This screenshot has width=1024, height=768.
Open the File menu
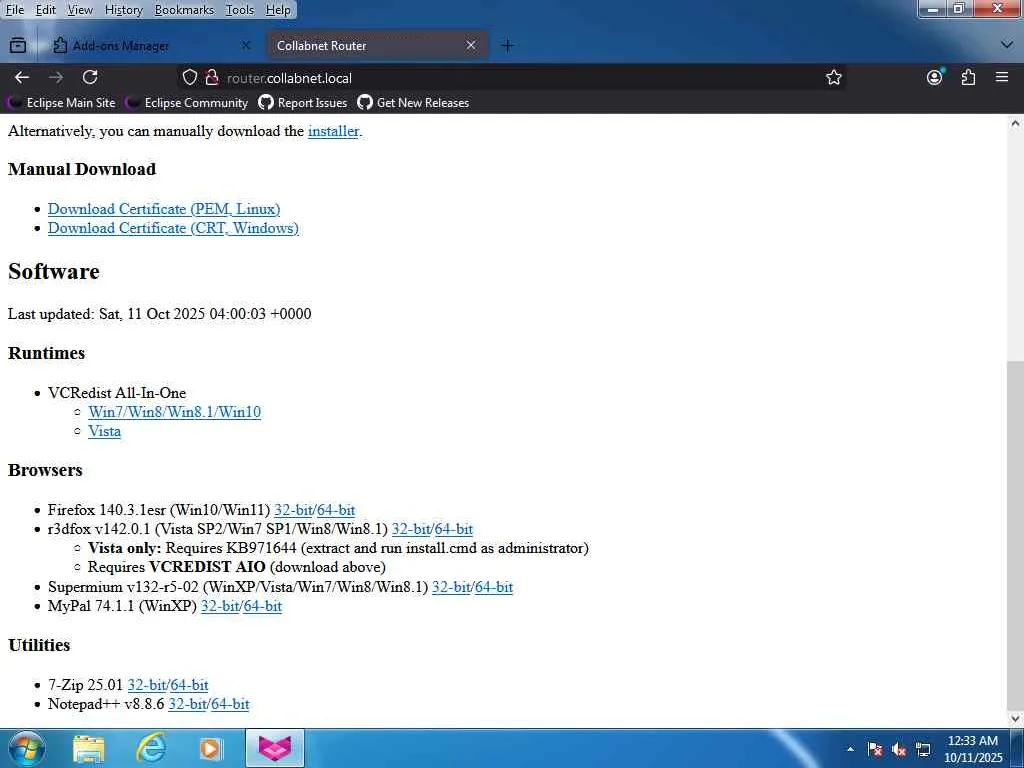(14, 10)
